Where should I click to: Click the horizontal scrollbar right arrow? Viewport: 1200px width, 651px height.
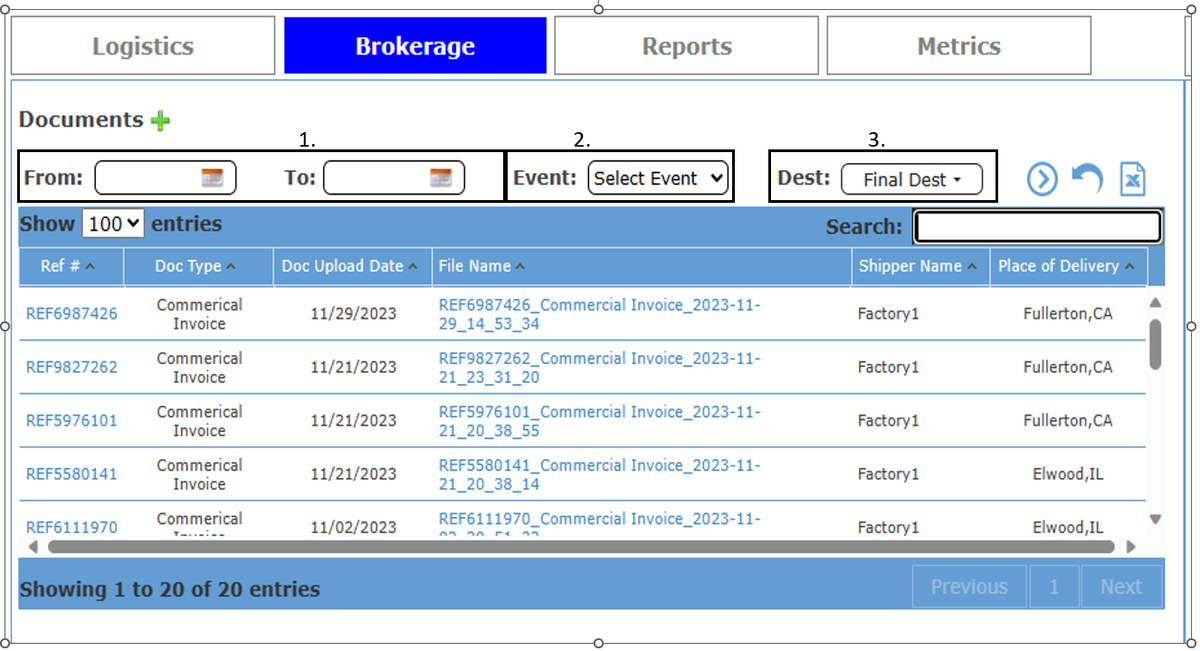(1131, 547)
